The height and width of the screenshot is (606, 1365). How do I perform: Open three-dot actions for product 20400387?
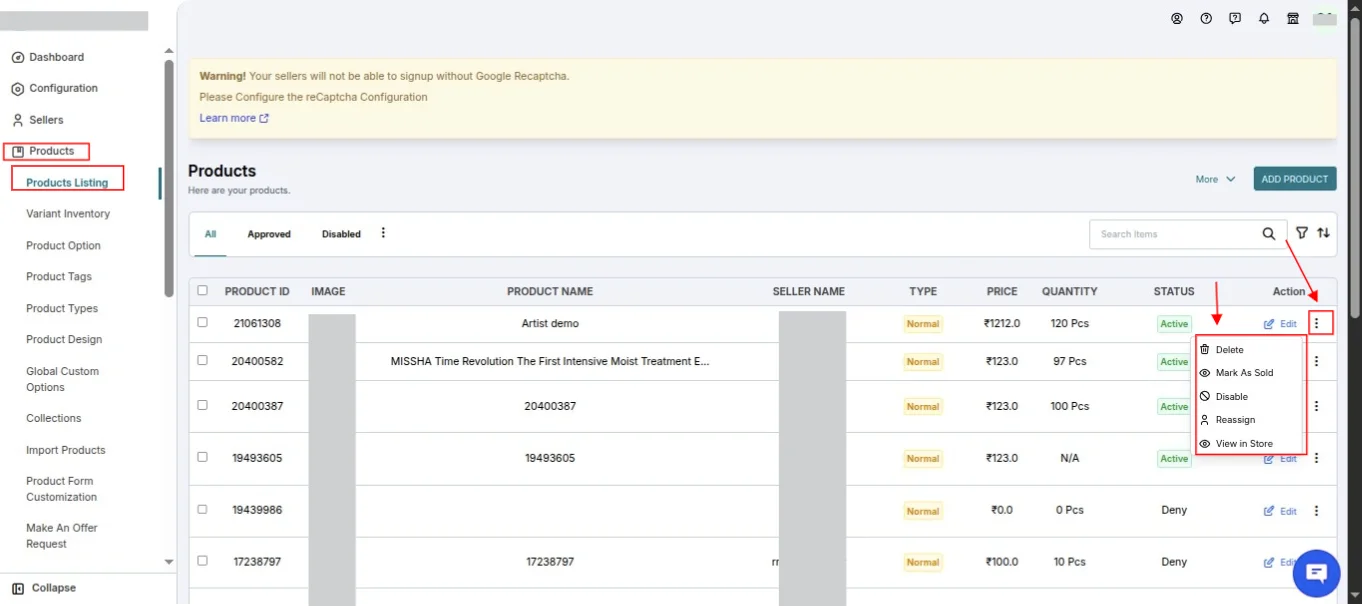1316,406
